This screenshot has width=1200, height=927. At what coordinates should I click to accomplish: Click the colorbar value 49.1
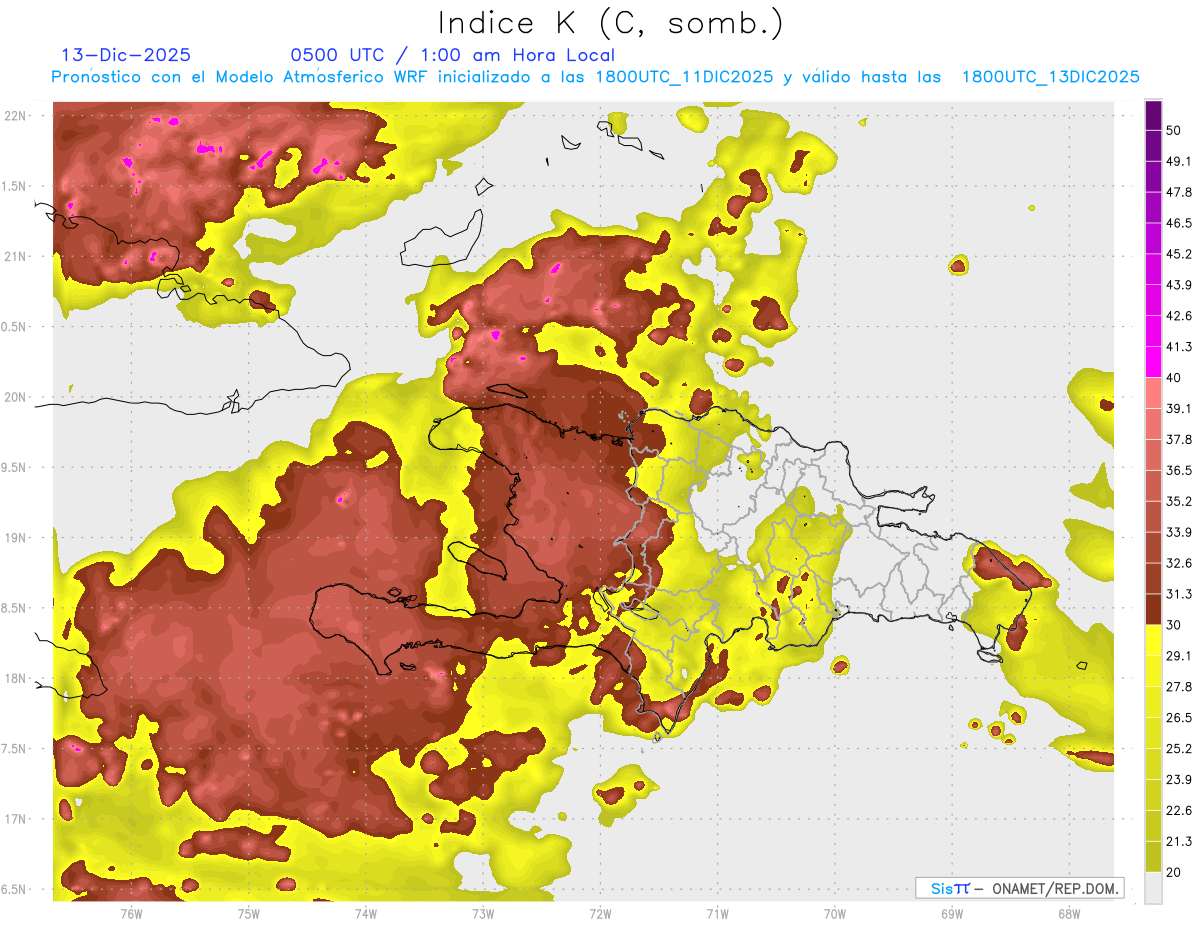pyautogui.click(x=1179, y=161)
